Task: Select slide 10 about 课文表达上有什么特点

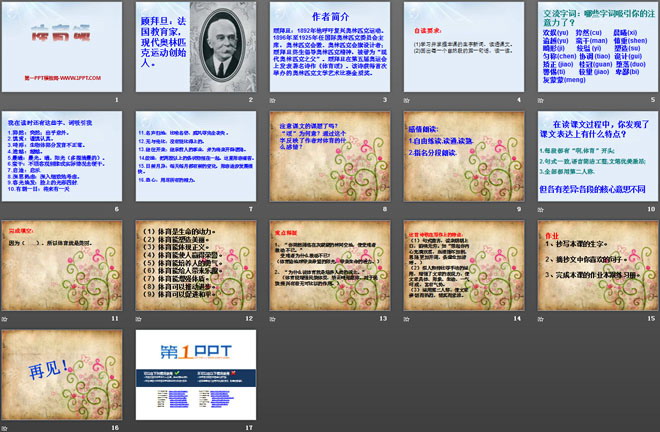Action: [x=598, y=156]
